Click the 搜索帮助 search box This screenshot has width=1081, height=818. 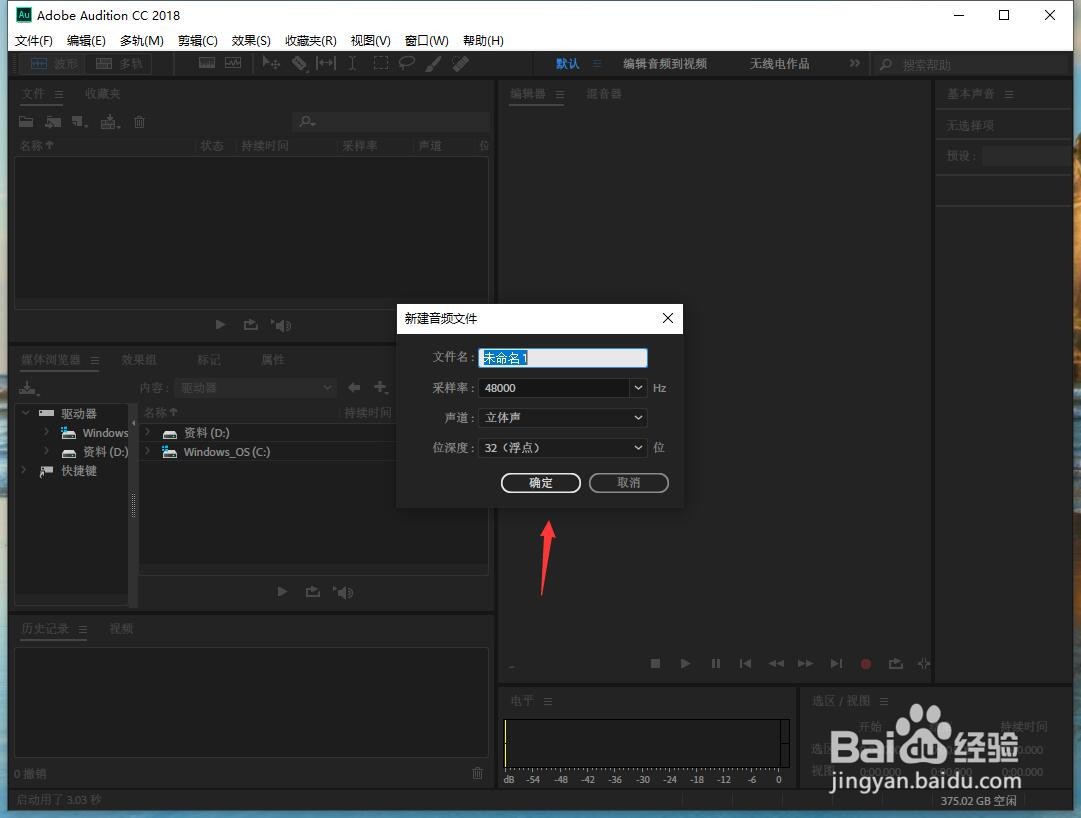[x=973, y=65]
